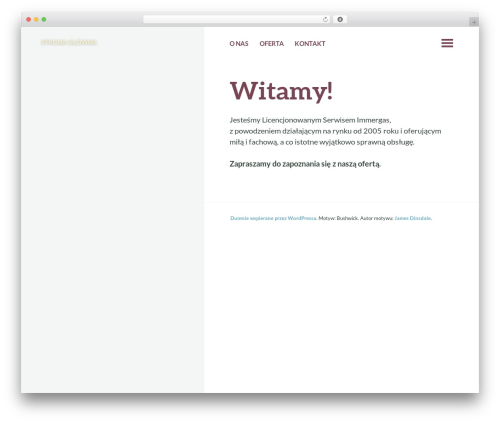Image resolution: width=500 pixels, height=423 pixels.
Task: Minimize window with the yellow button
Action: [36, 20]
